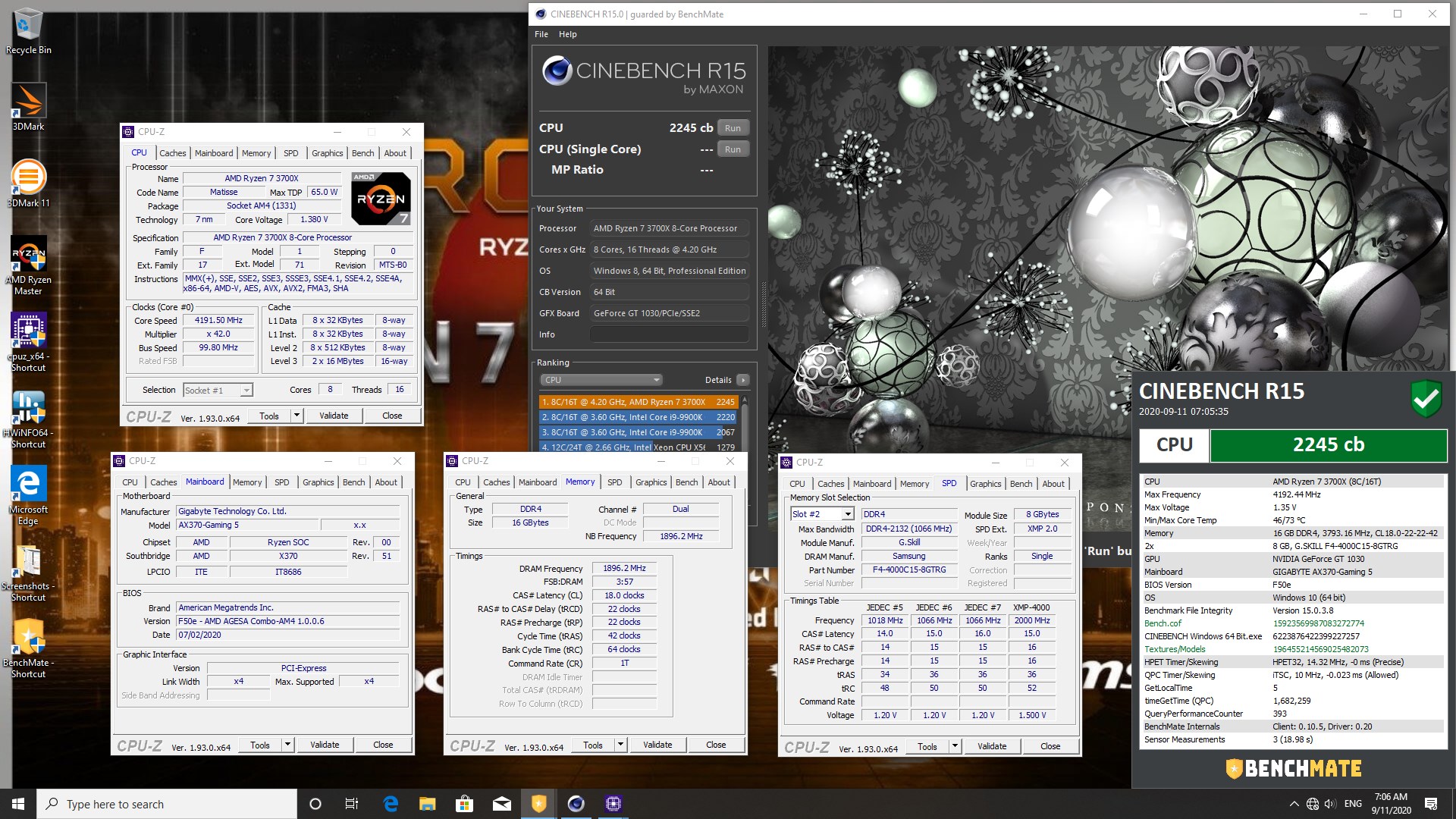Click the green 2245 cb score bar
The height and width of the screenshot is (819, 1456).
pos(1328,445)
